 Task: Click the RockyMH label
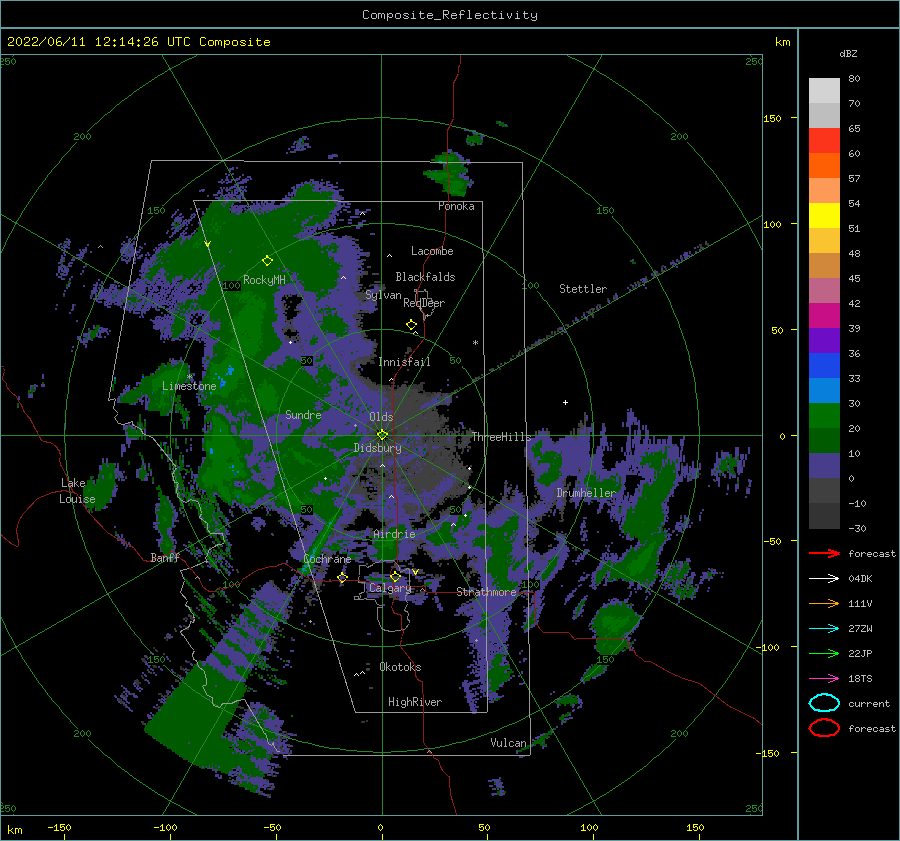pos(265,280)
